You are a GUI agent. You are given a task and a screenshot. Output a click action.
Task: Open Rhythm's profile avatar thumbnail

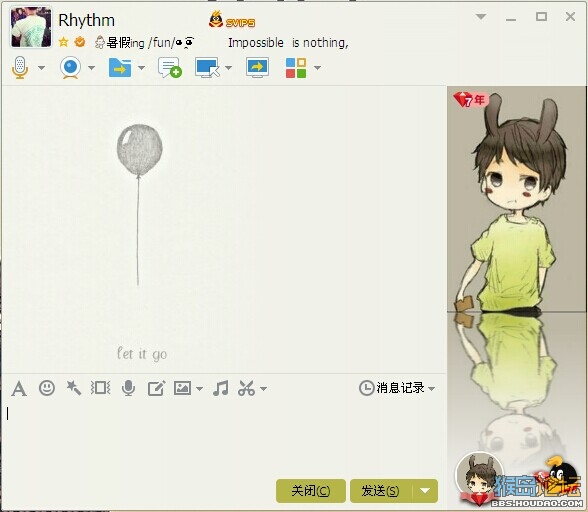click(x=31, y=27)
